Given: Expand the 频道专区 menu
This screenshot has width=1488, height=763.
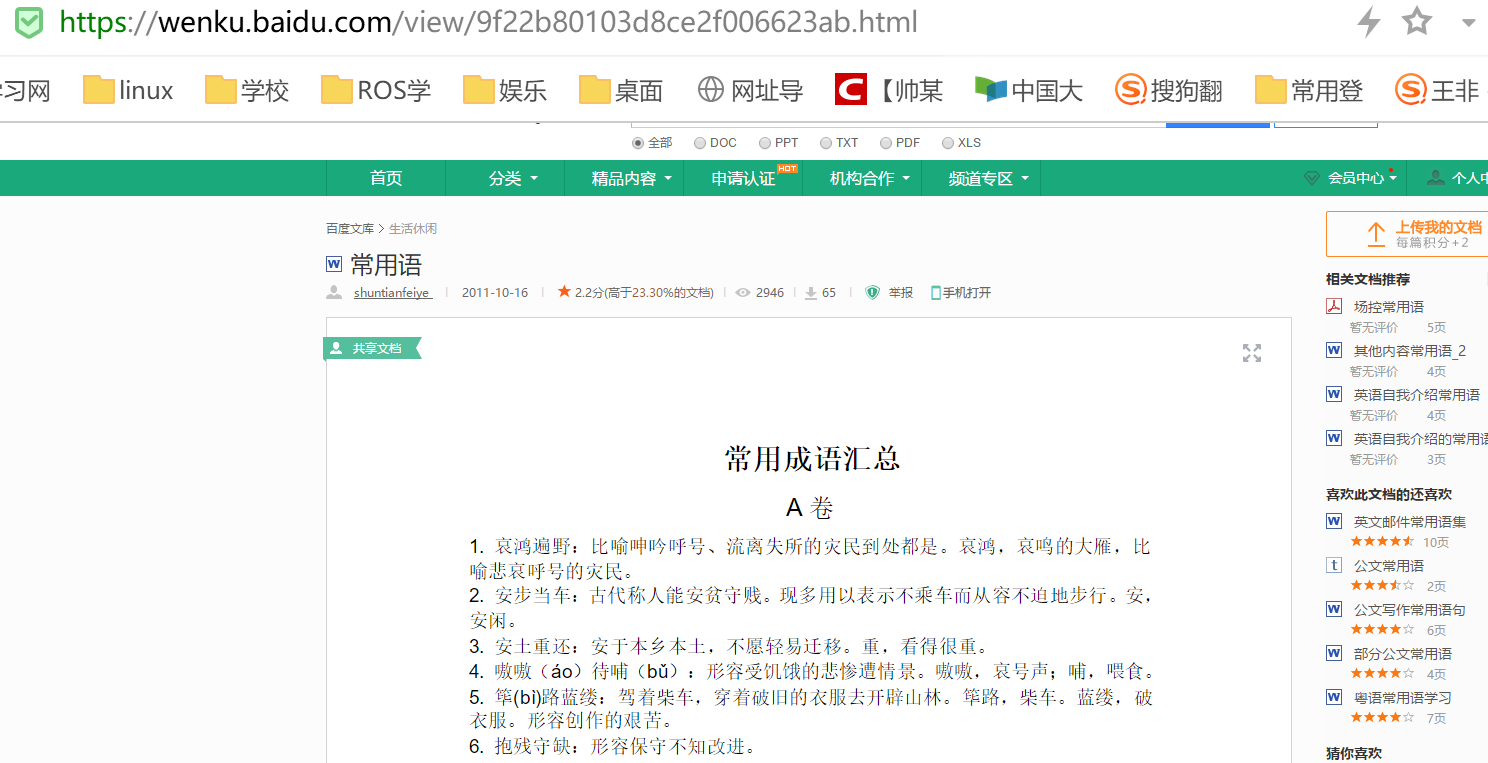Looking at the screenshot, I should [x=988, y=178].
